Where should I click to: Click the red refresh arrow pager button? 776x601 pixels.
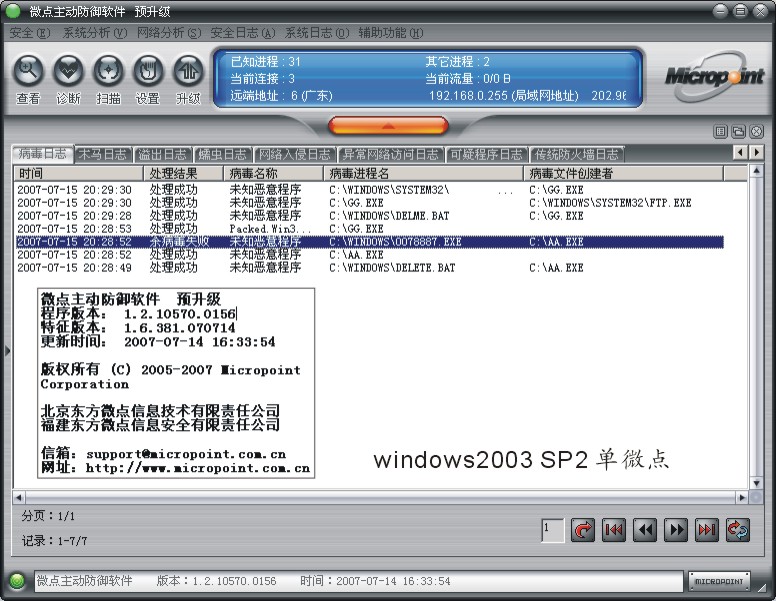coord(582,530)
